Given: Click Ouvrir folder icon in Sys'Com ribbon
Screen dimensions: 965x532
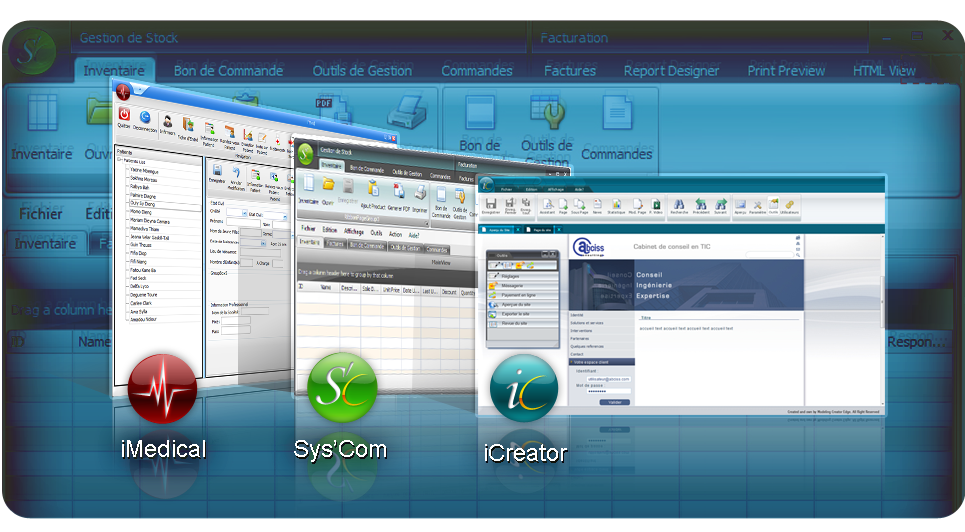Looking at the screenshot, I should pos(329,183).
